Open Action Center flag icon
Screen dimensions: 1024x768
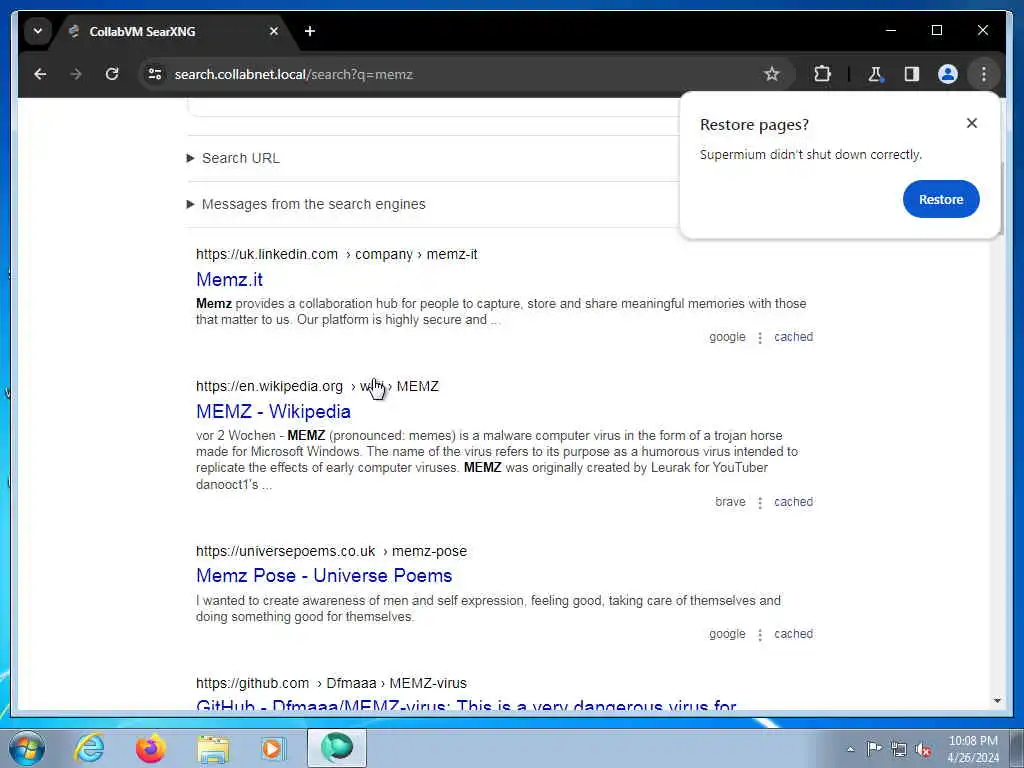[x=874, y=748]
